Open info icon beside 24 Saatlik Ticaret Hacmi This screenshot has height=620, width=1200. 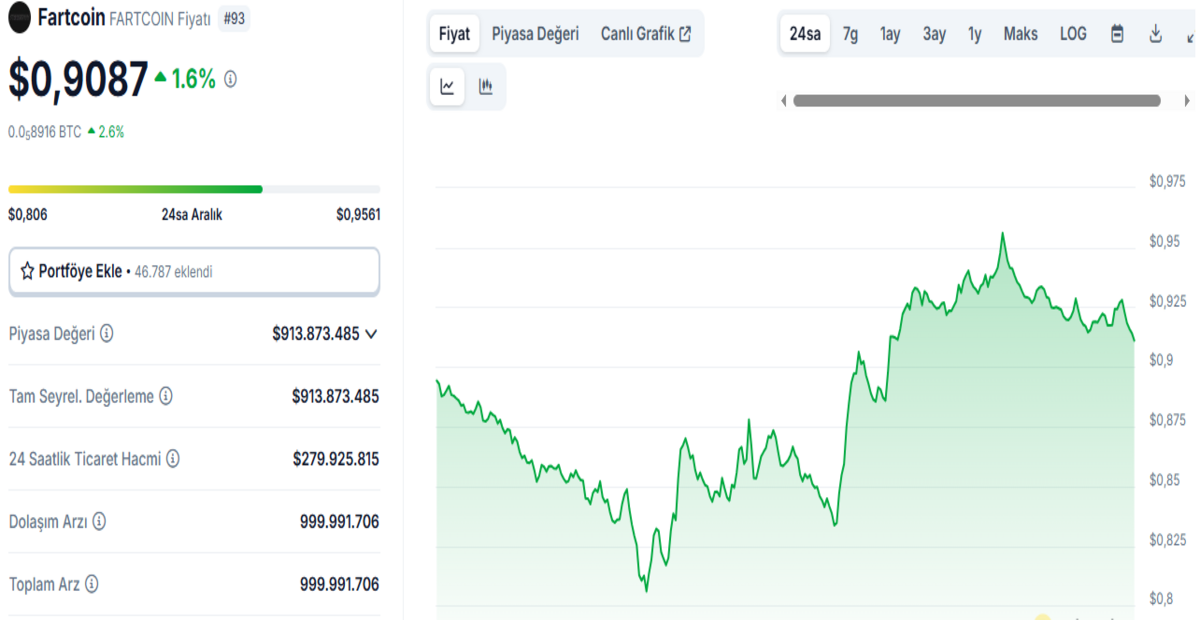pyautogui.click(x=173, y=459)
